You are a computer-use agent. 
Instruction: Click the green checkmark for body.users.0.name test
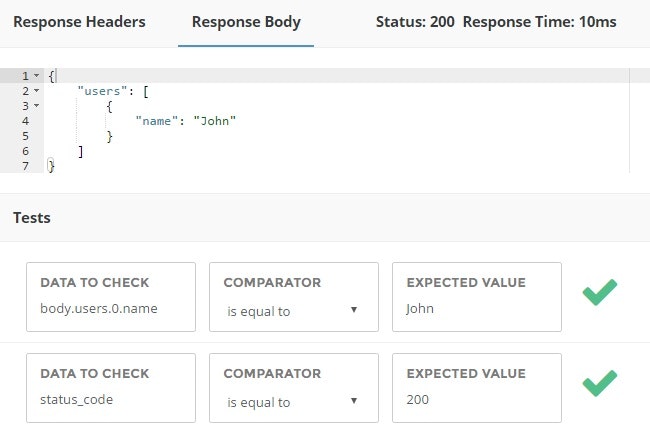[599, 293]
